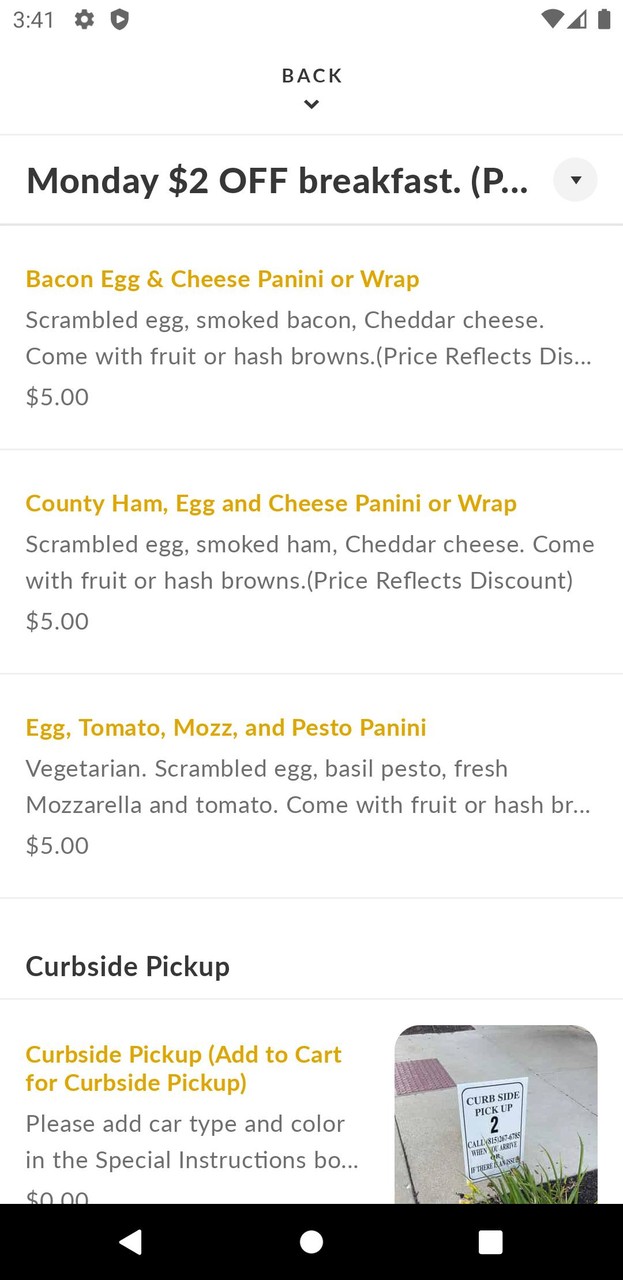Tap the battery icon in status bar
The width and height of the screenshot is (623, 1280).
(x=604, y=20)
